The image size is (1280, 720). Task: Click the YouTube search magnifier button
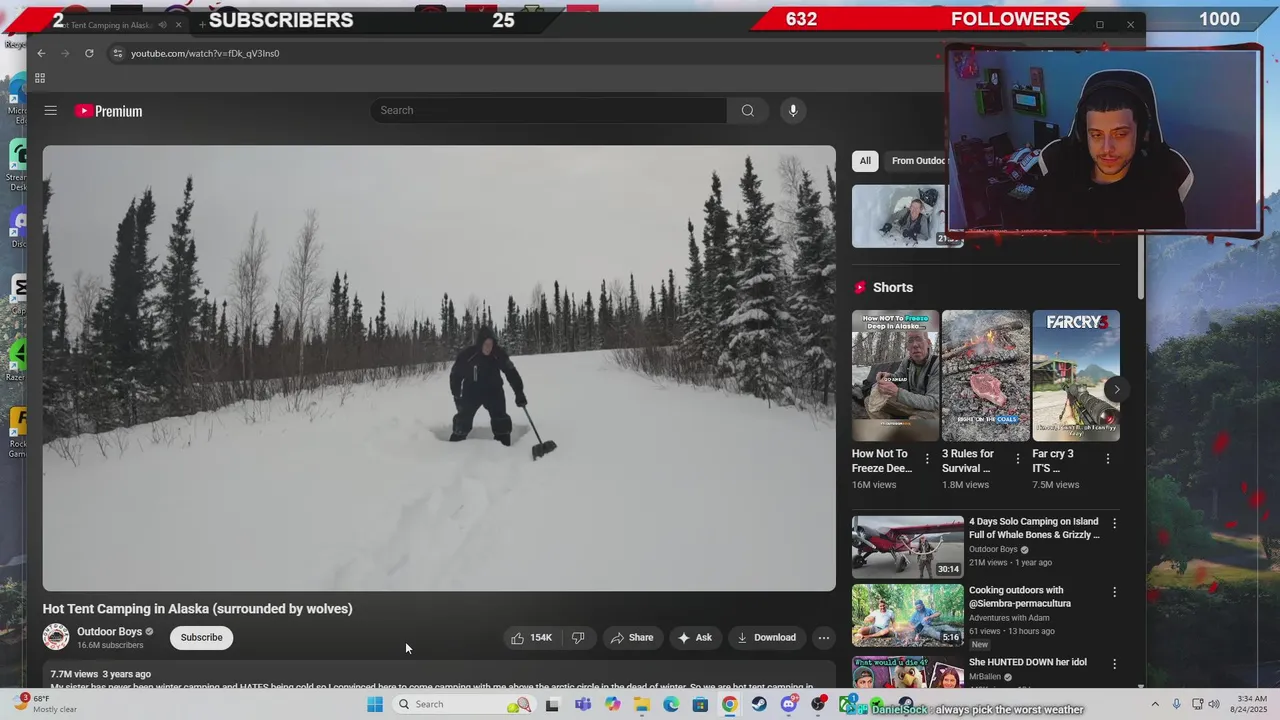pyautogui.click(x=747, y=111)
